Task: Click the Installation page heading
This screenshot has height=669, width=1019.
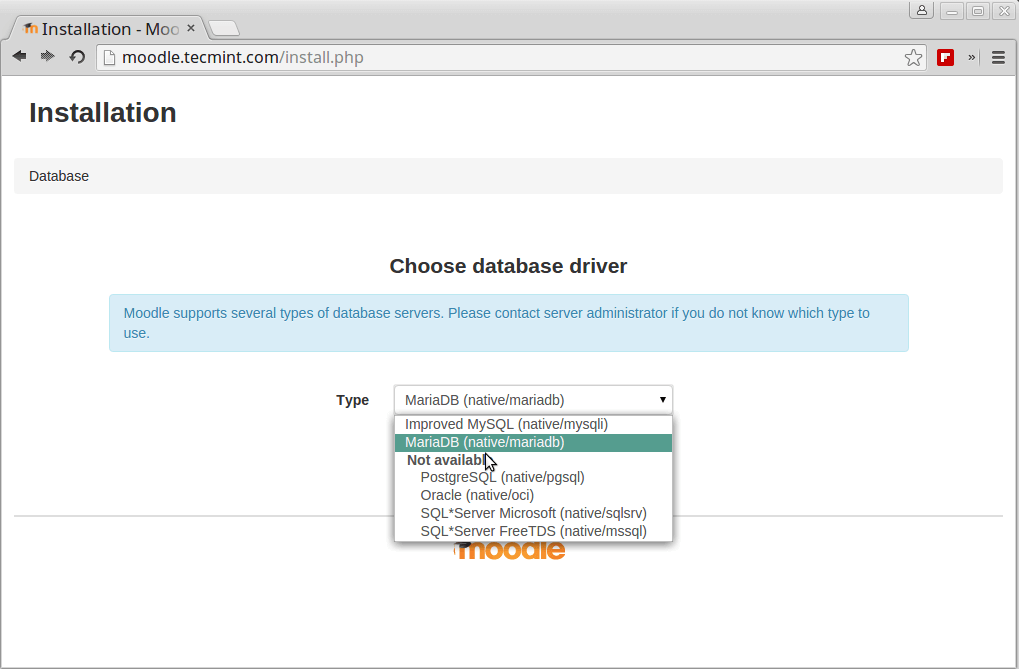Action: tap(103, 112)
